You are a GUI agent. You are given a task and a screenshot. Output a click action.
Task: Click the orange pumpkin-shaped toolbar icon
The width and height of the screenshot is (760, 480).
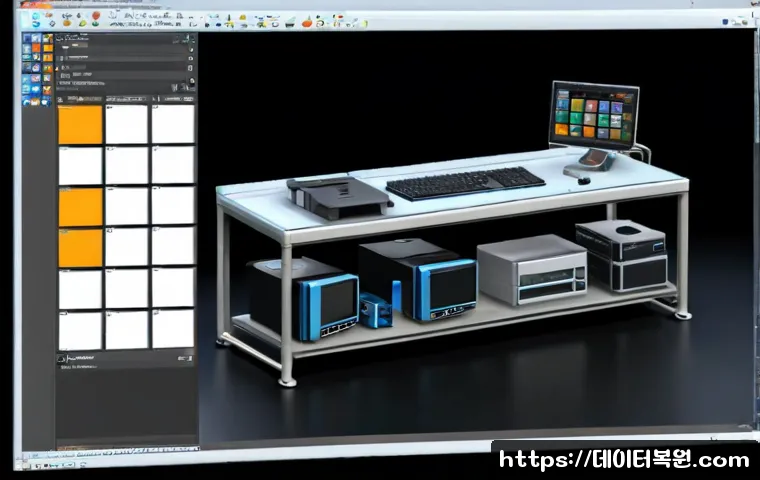coord(306,23)
